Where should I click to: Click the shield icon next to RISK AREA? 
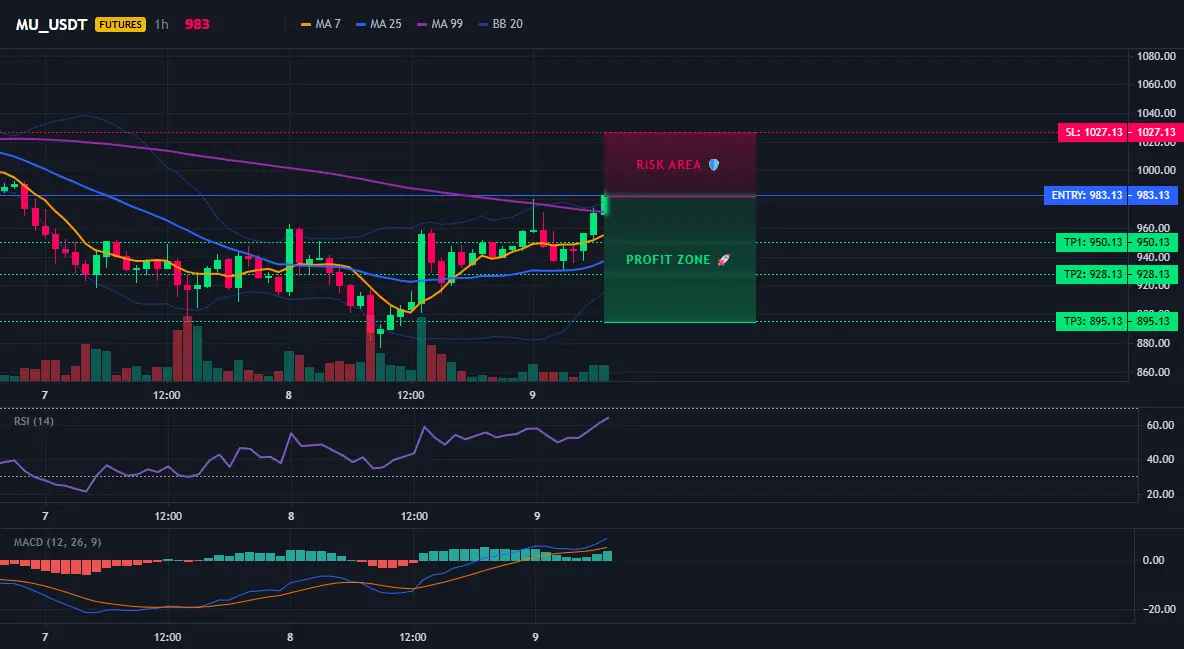(714, 165)
